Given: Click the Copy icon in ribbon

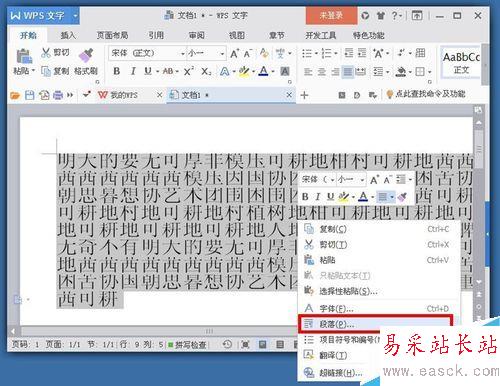Looking at the screenshot, I should tap(46, 71).
